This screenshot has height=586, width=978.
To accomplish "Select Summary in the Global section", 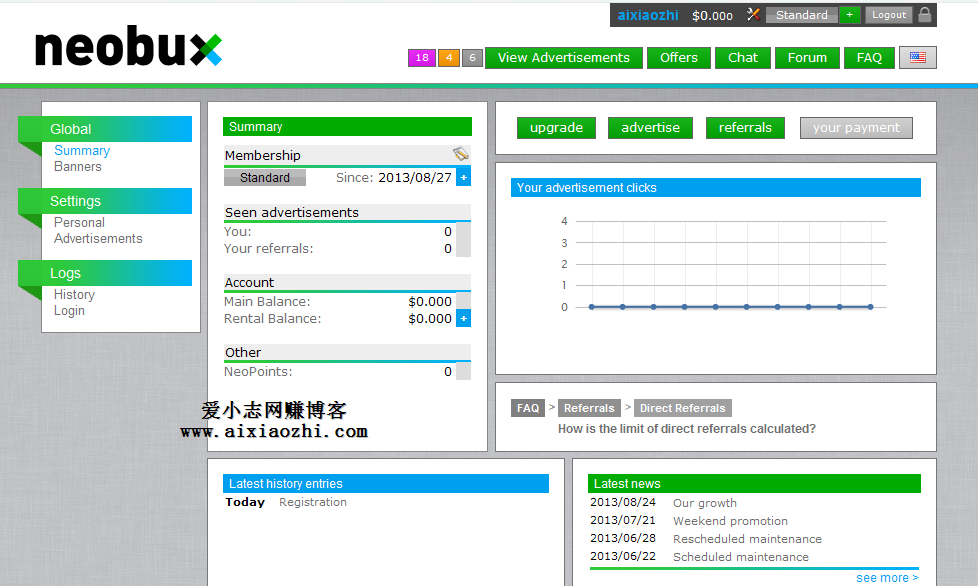I will coord(82,150).
